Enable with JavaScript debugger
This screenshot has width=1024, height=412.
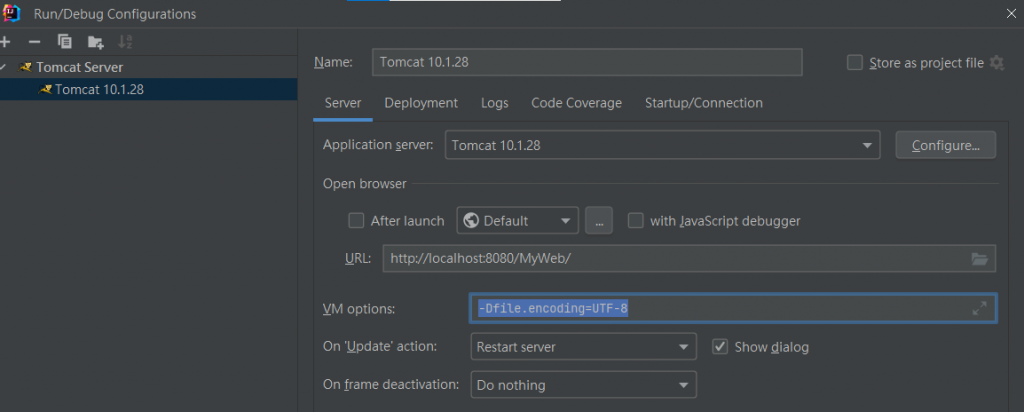[635, 221]
